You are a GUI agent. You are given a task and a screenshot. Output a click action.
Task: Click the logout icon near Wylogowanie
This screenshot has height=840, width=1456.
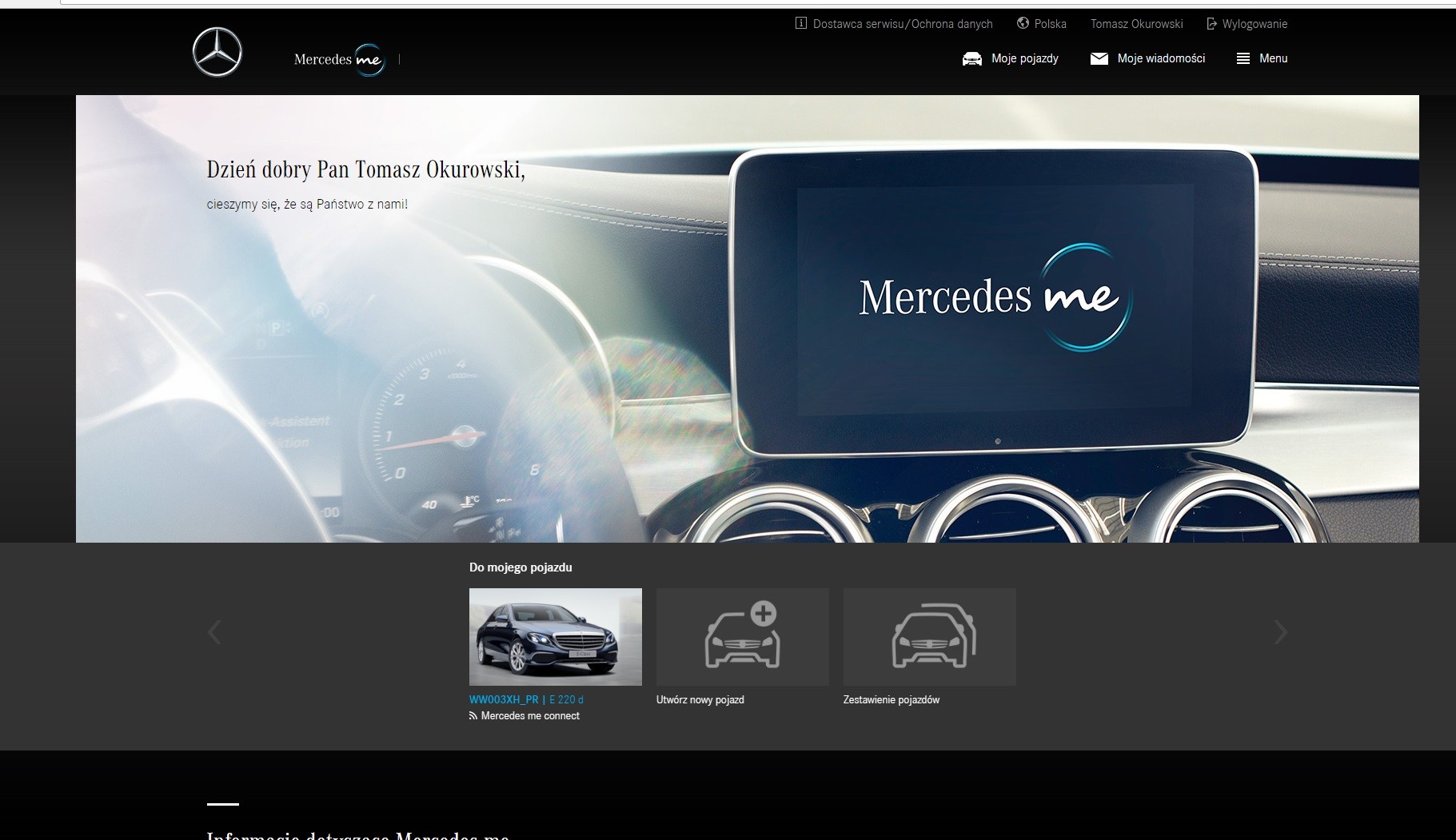point(1211,23)
